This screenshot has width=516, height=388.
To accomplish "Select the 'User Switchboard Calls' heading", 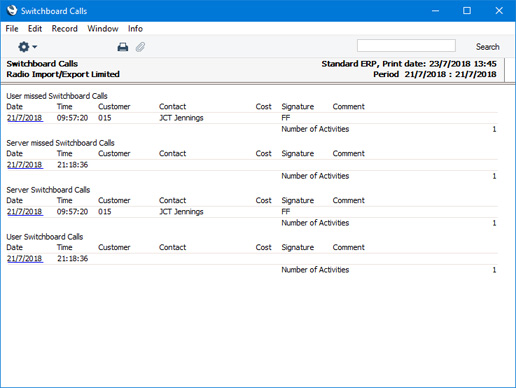I will pos(45,237).
